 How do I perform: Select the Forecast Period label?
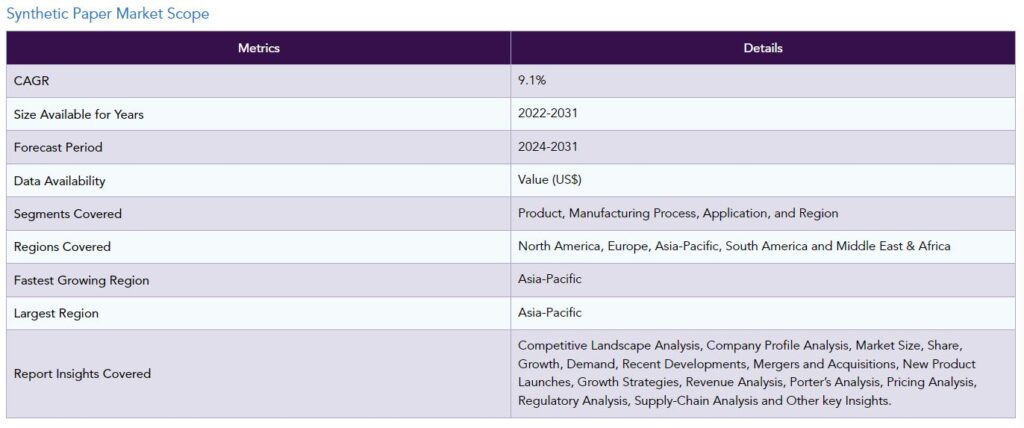[58, 147]
